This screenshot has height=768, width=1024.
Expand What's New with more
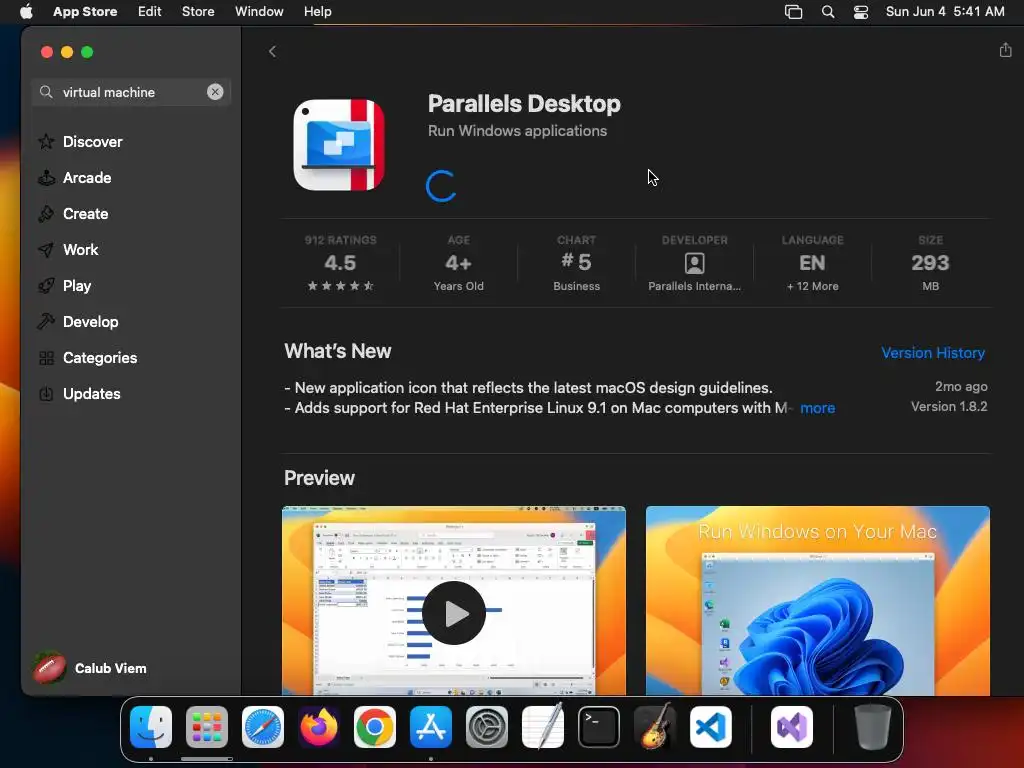click(817, 408)
